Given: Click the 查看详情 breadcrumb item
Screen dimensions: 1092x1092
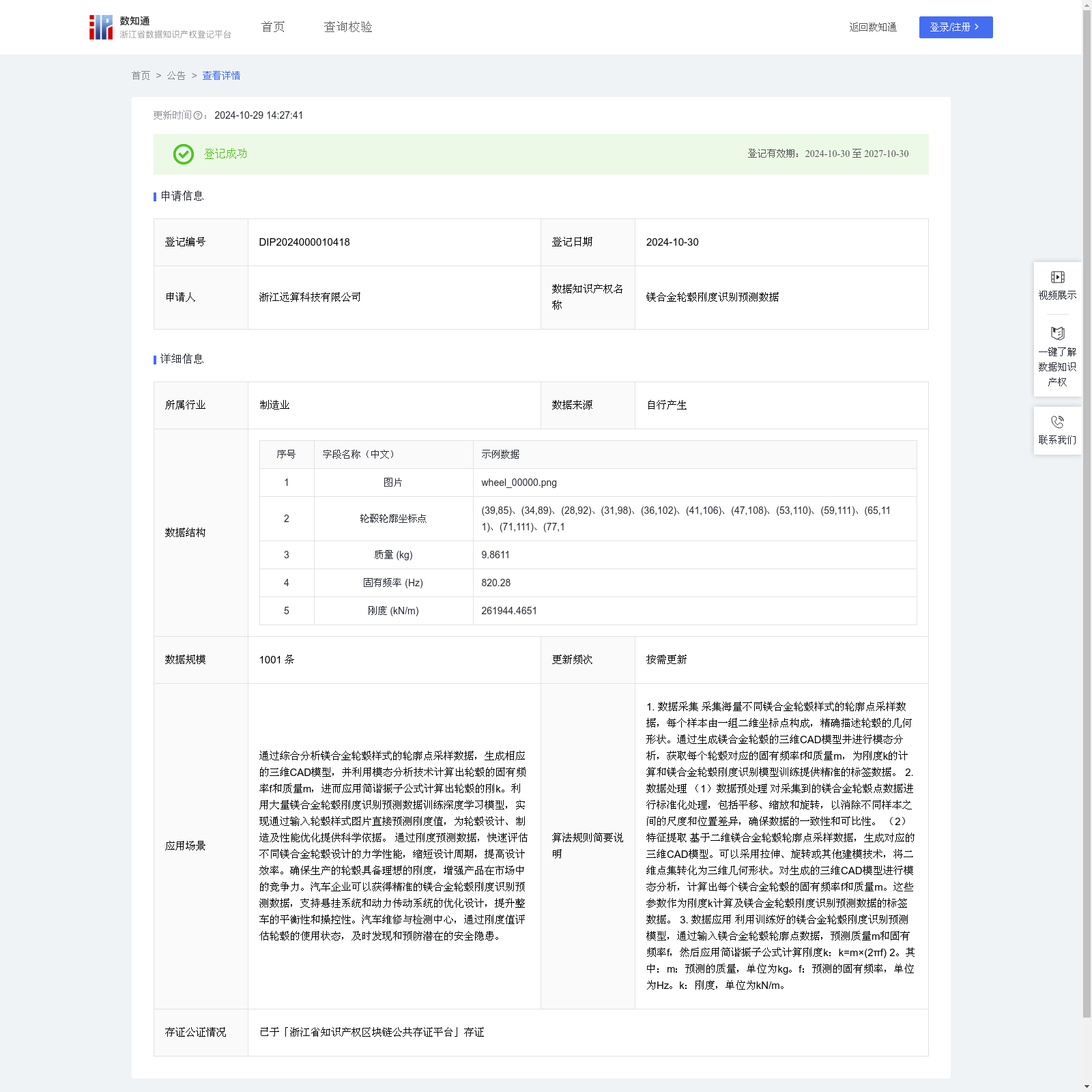Looking at the screenshot, I should (x=221, y=76).
